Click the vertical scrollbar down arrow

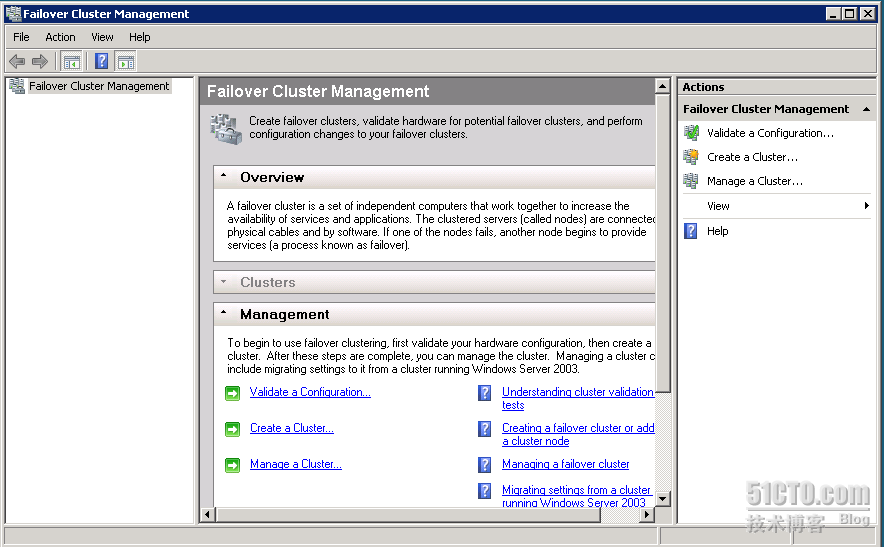[x=662, y=499]
